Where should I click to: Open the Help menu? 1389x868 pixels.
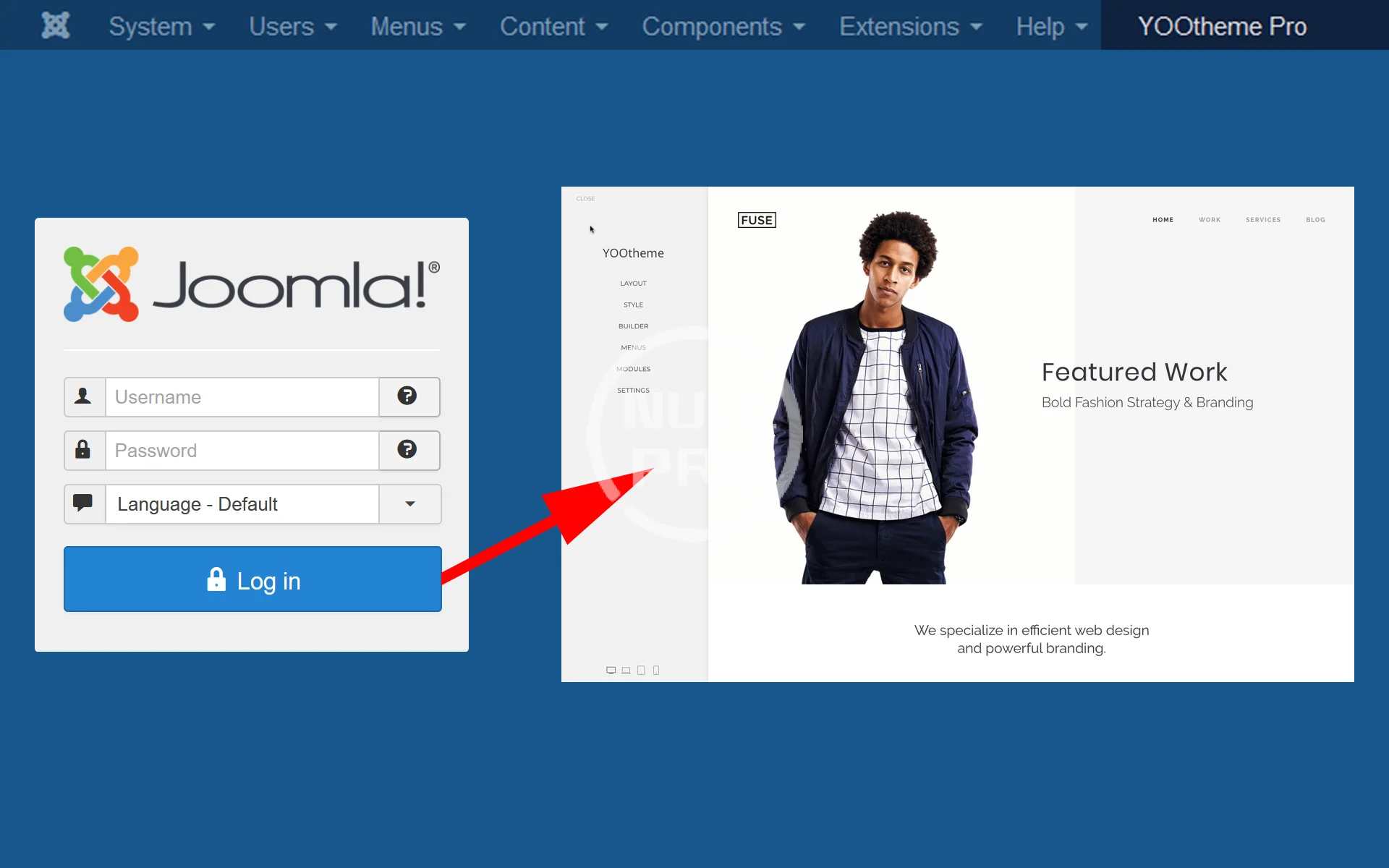tap(1052, 26)
